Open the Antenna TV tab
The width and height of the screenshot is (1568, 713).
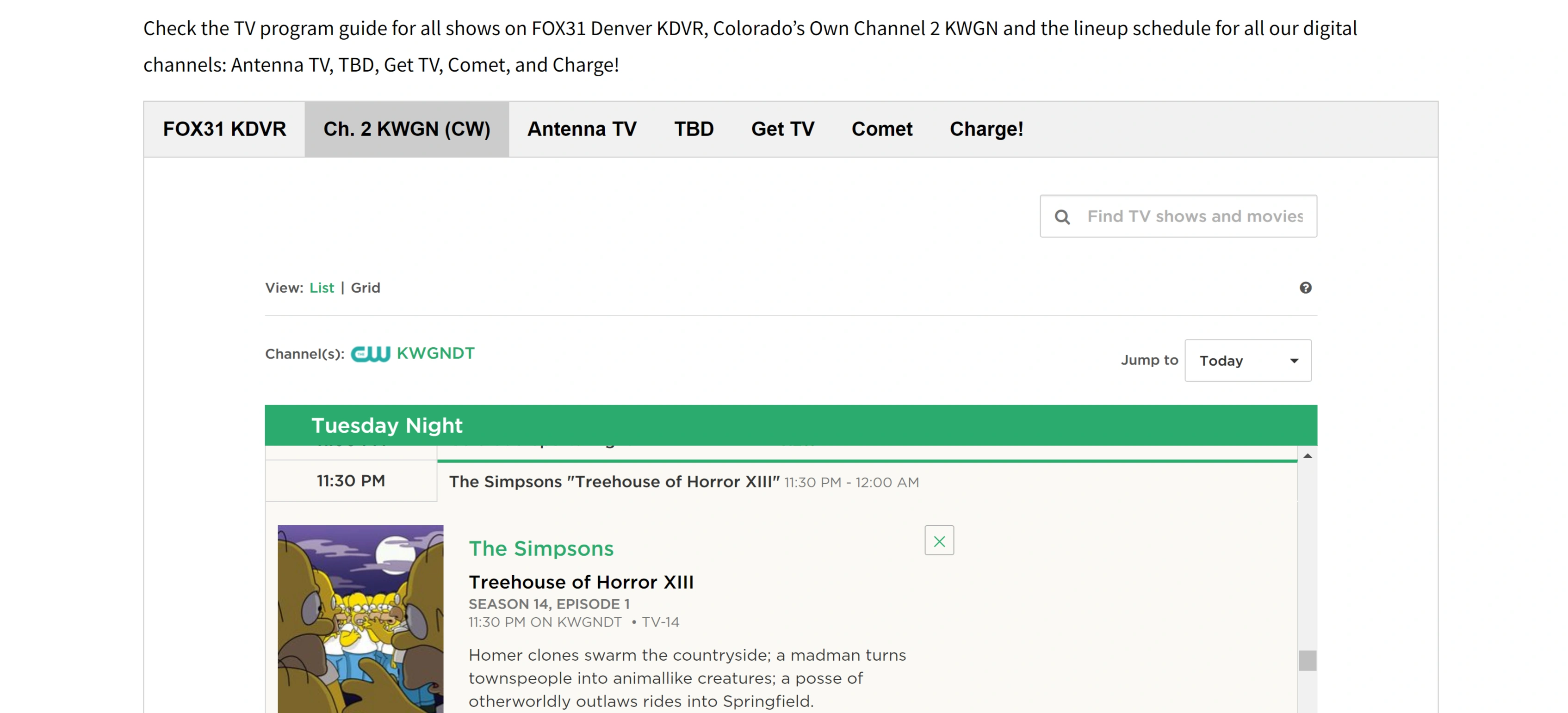coord(581,129)
